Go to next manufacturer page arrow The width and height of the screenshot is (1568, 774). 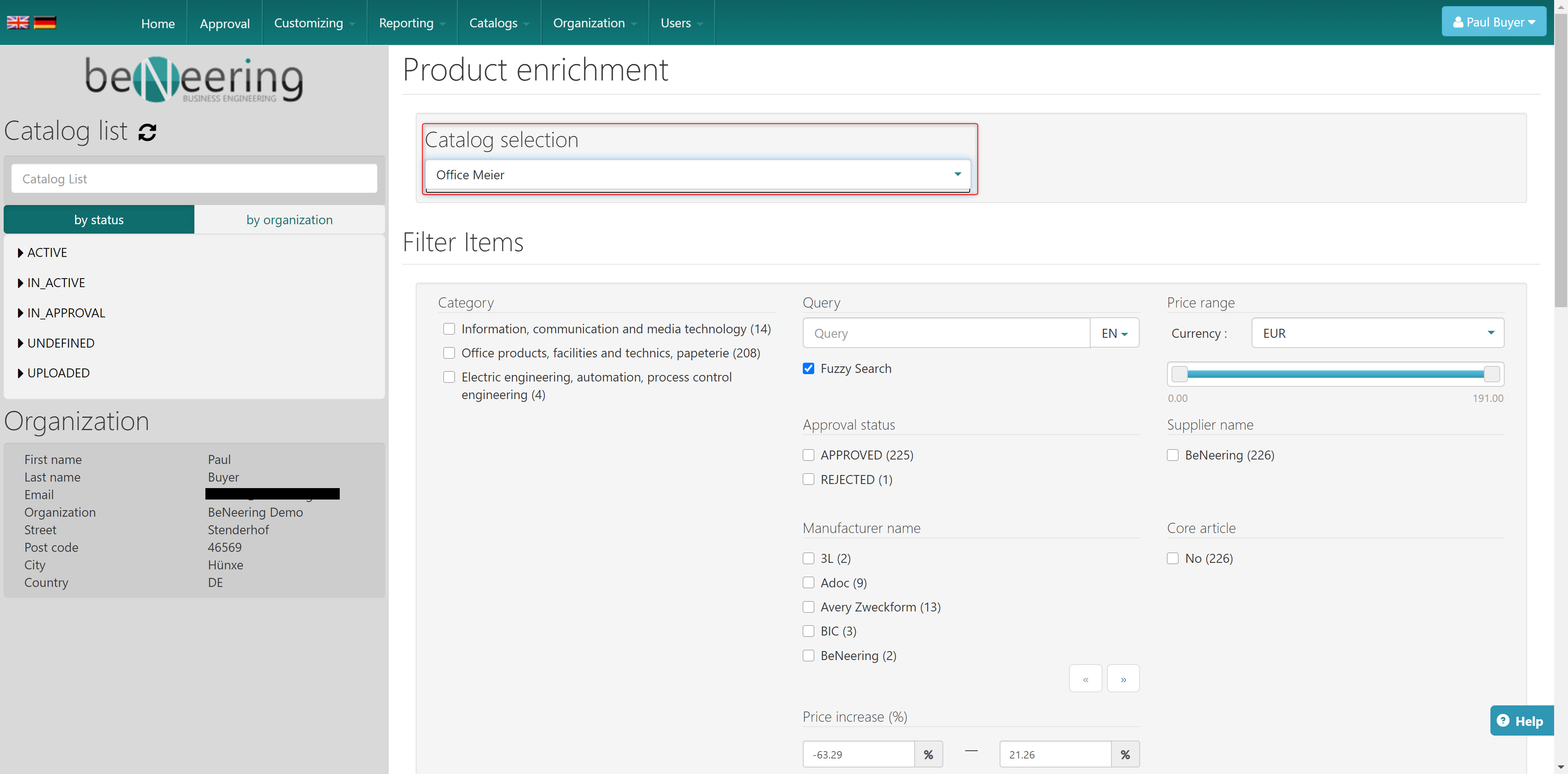1123,678
